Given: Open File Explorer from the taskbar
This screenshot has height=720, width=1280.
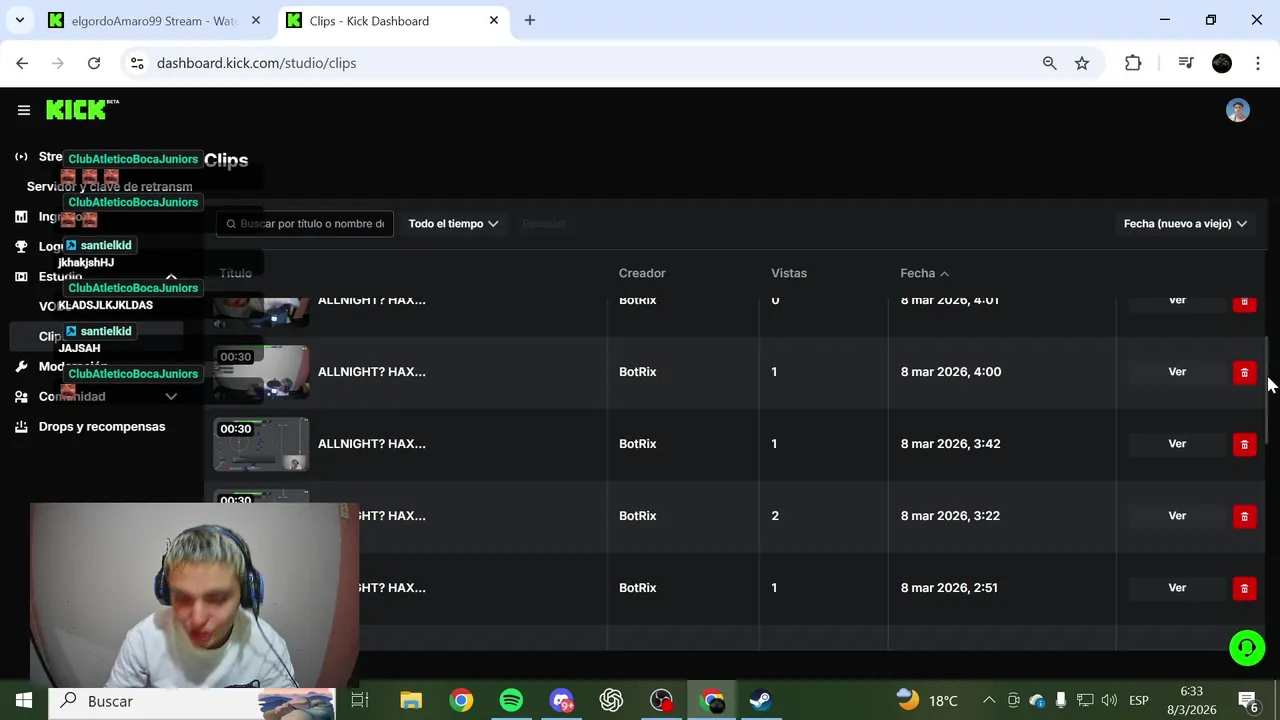Looking at the screenshot, I should tap(411, 701).
